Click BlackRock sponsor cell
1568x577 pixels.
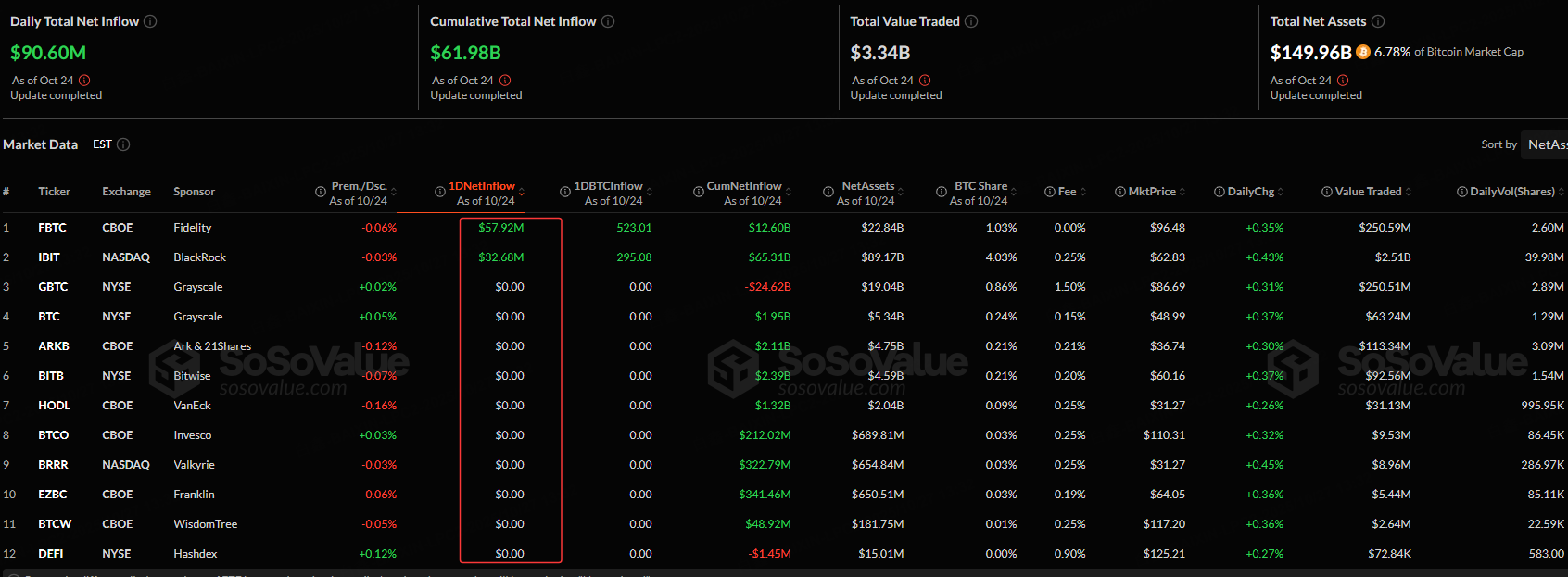199,257
